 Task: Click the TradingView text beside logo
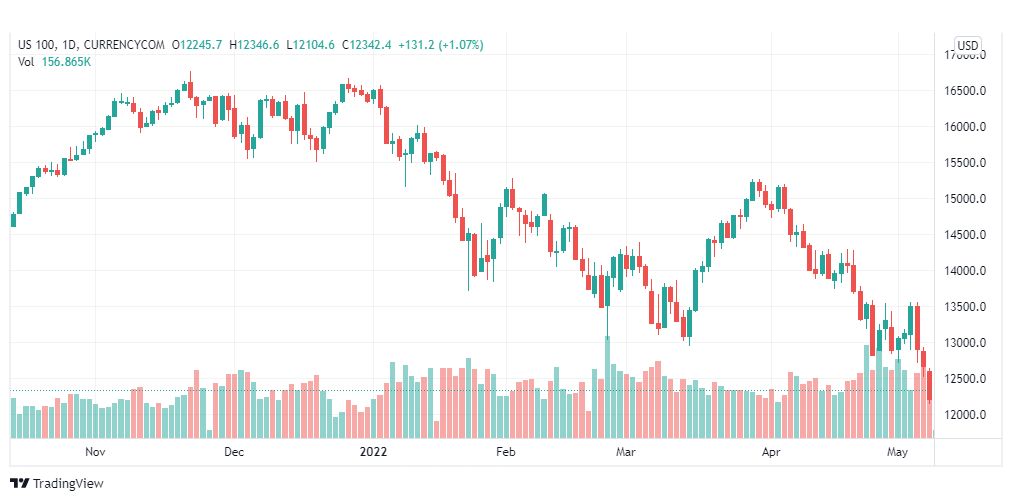point(68,483)
